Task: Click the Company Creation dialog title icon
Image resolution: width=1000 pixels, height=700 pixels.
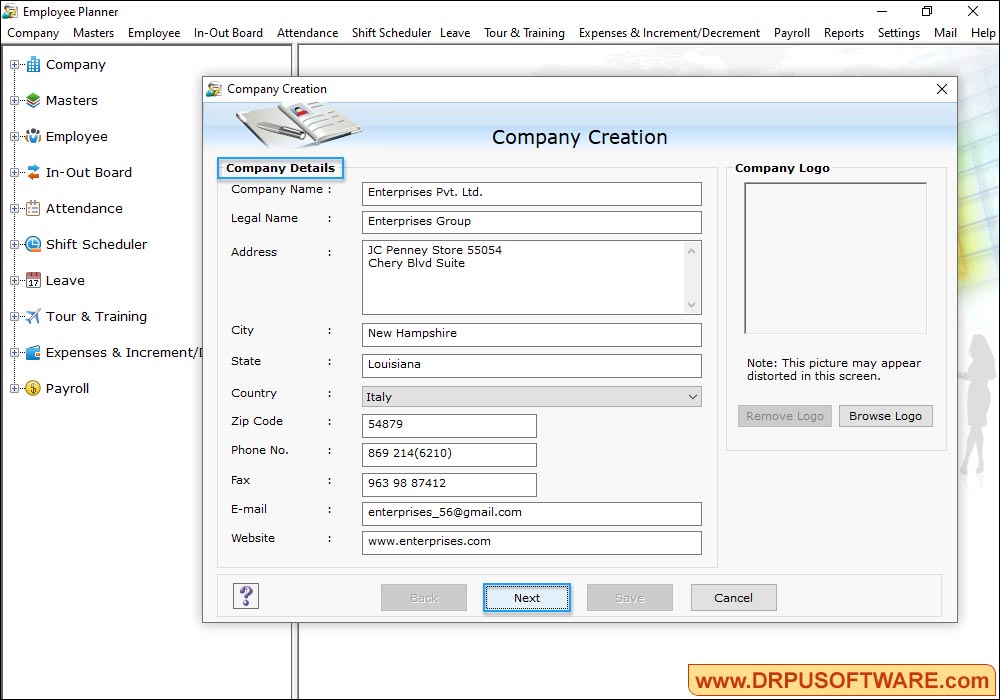Action: tap(214, 89)
